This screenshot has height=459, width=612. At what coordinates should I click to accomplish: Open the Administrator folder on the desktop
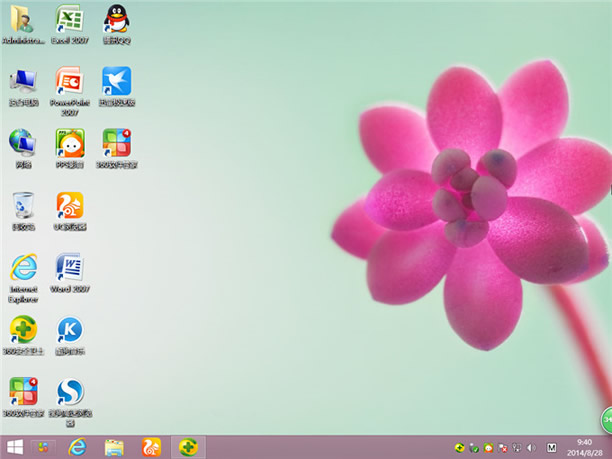point(22,20)
